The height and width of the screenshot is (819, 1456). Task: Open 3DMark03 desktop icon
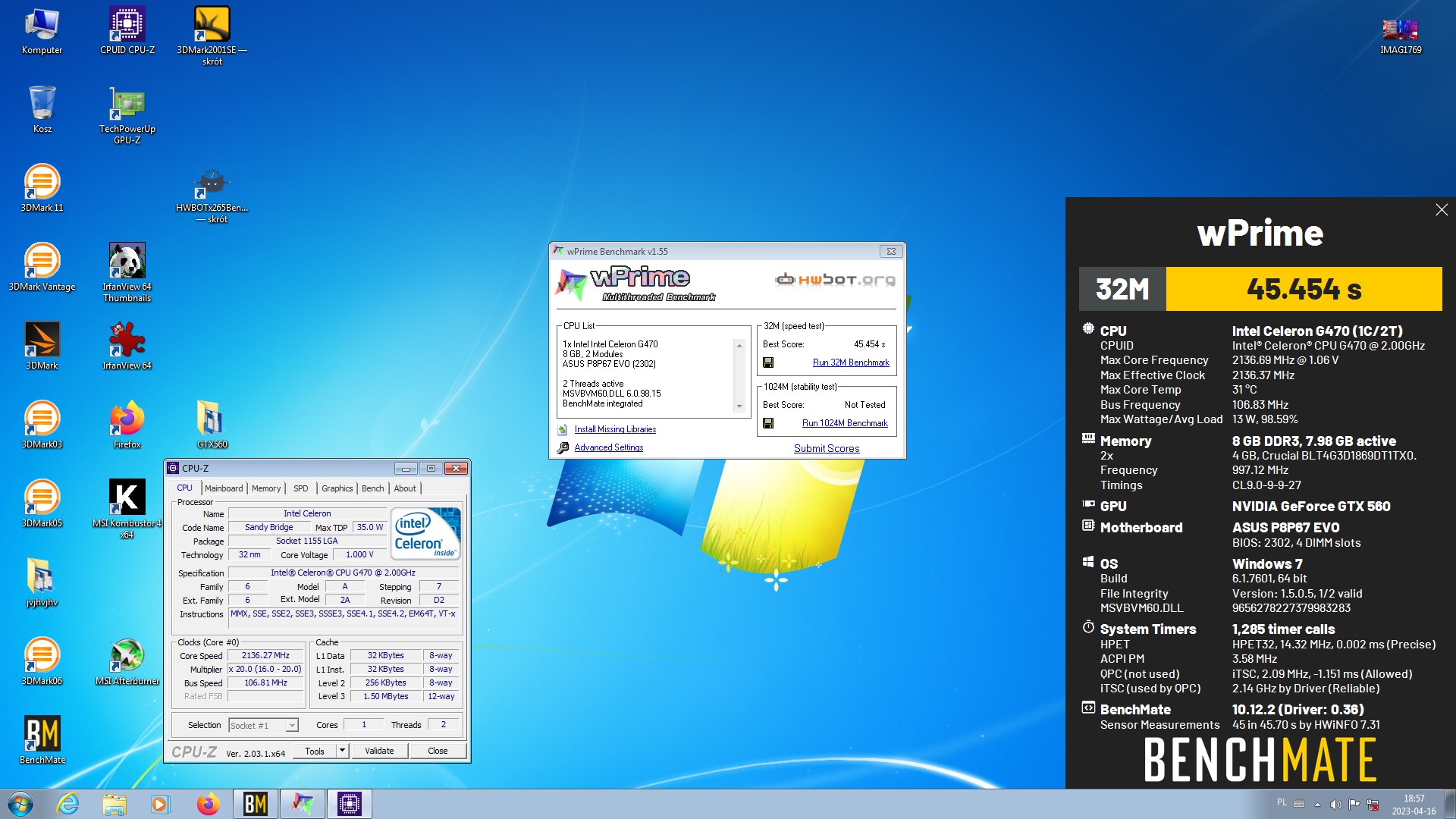pos(42,425)
